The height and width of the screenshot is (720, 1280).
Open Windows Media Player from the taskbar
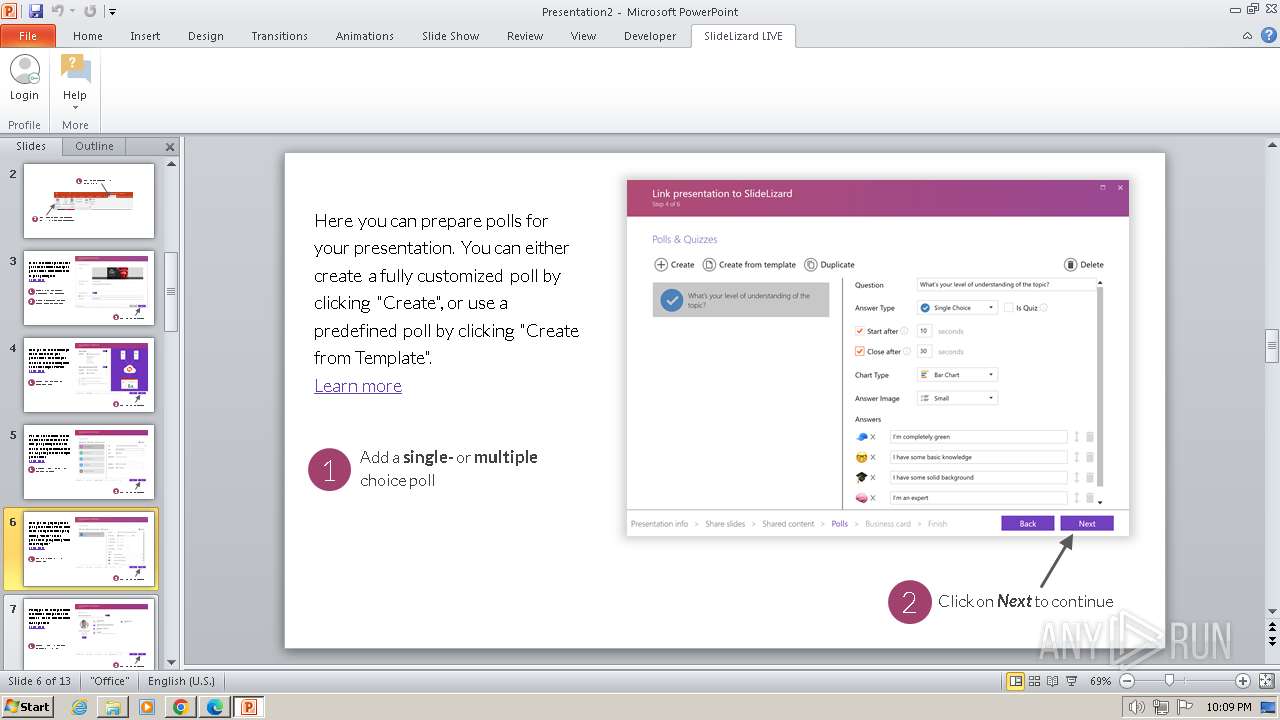click(x=147, y=707)
